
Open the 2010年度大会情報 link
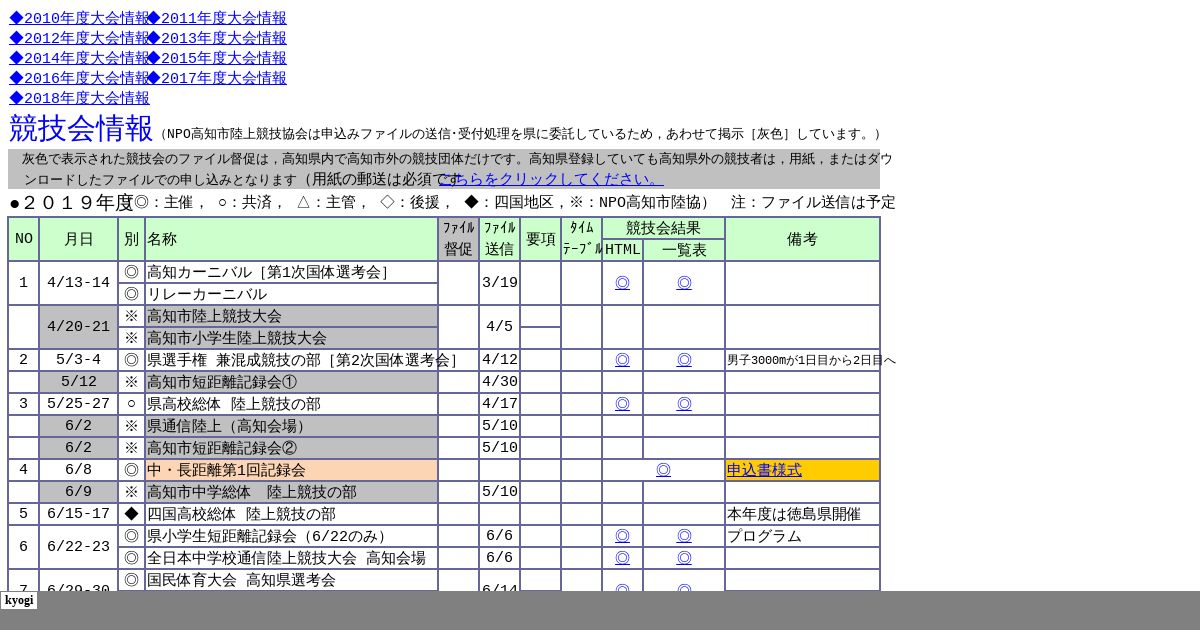point(79,18)
